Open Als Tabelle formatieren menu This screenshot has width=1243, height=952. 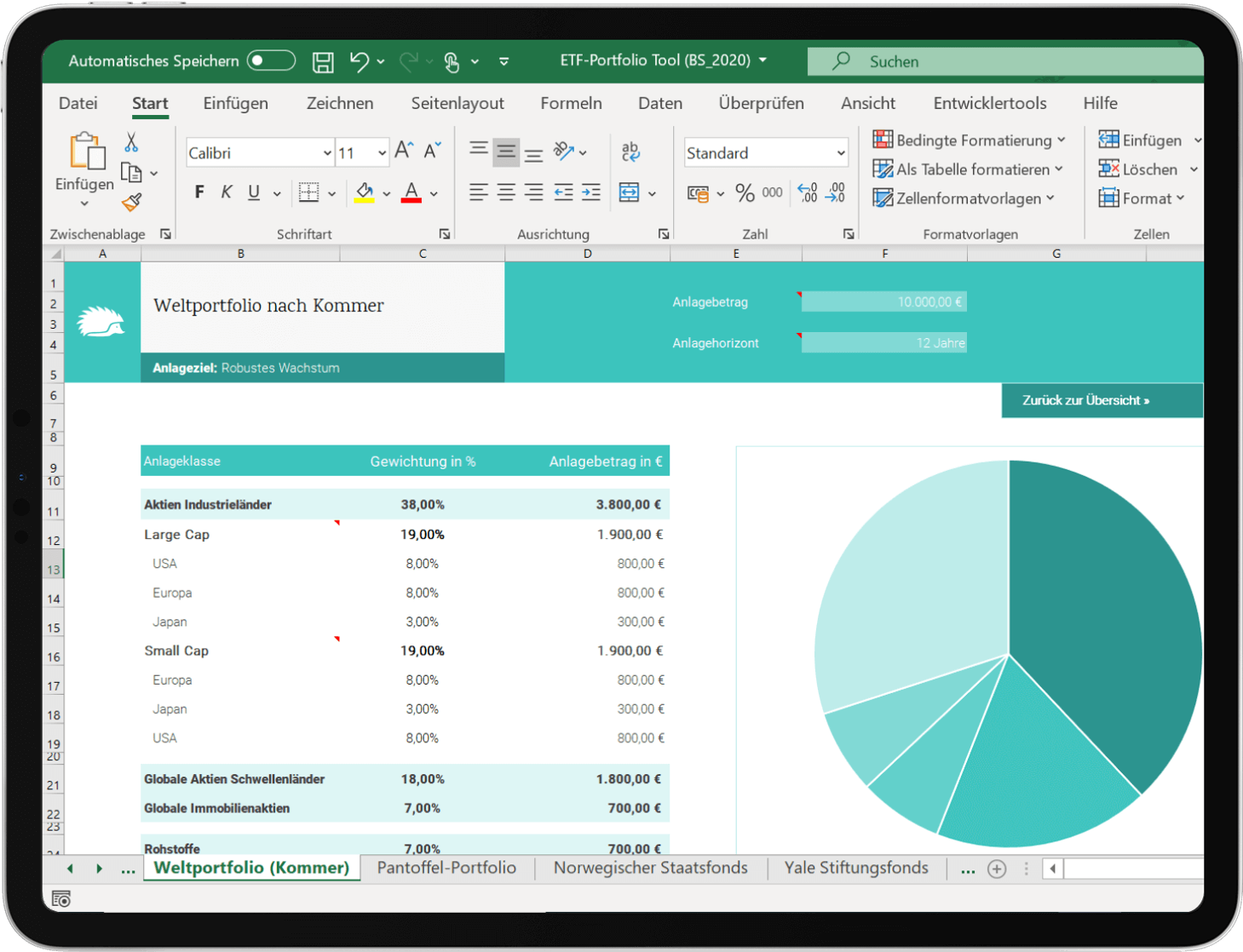pos(968,169)
